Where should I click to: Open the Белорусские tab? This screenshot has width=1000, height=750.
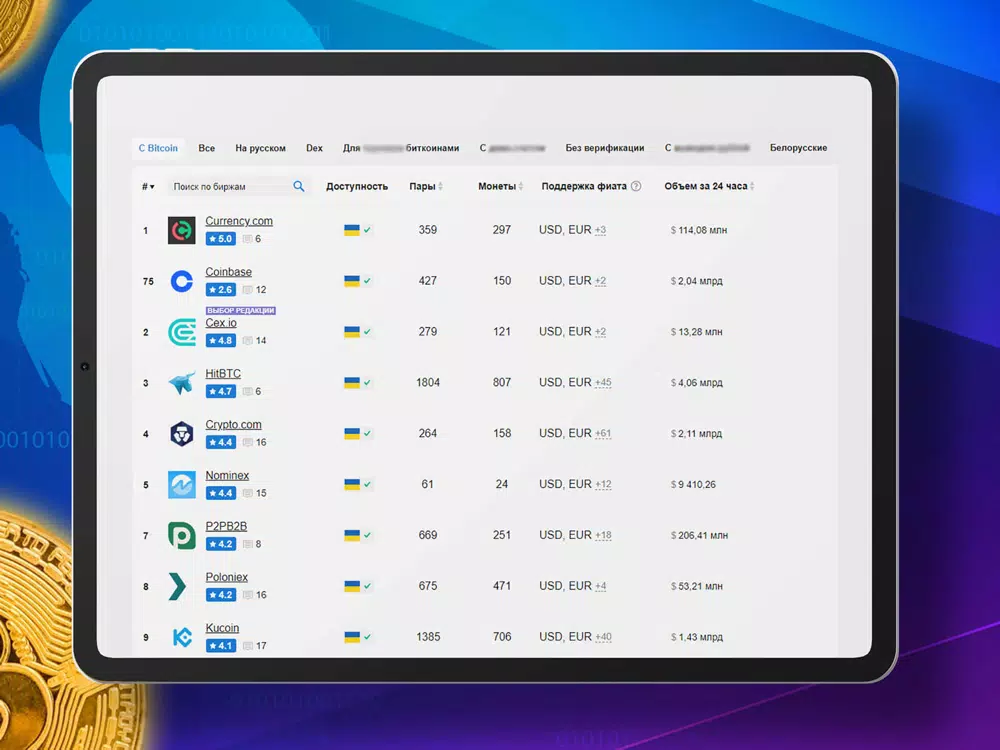798,148
